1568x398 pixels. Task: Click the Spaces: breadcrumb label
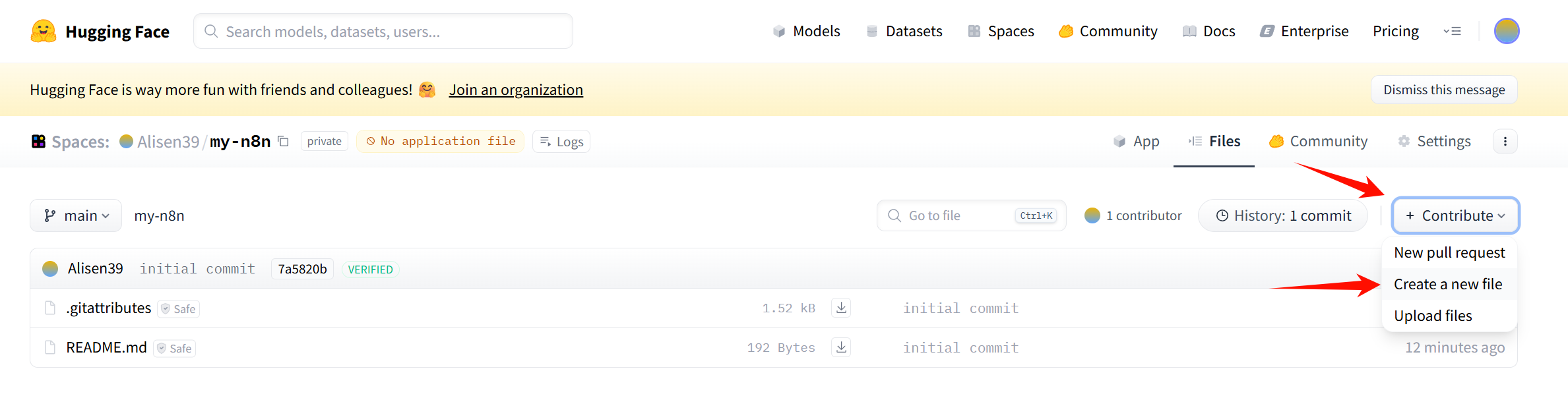[80, 142]
